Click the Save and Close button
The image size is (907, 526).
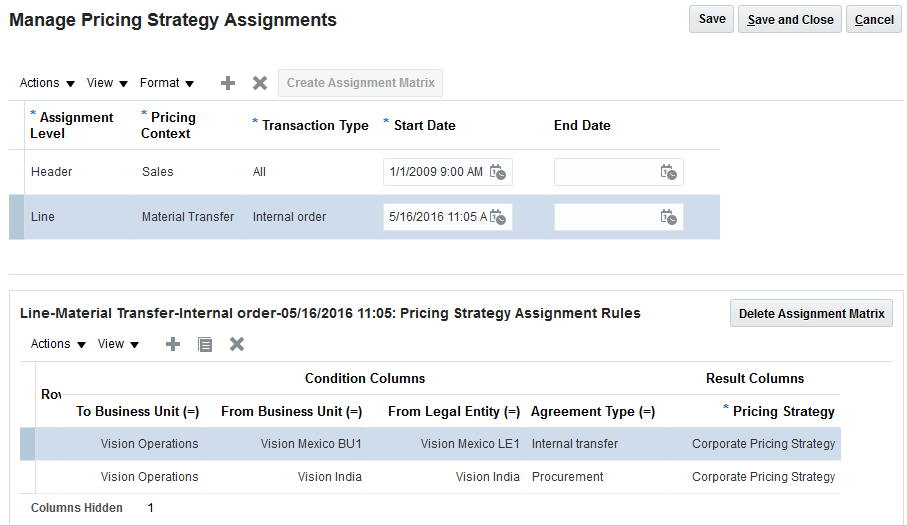click(790, 20)
